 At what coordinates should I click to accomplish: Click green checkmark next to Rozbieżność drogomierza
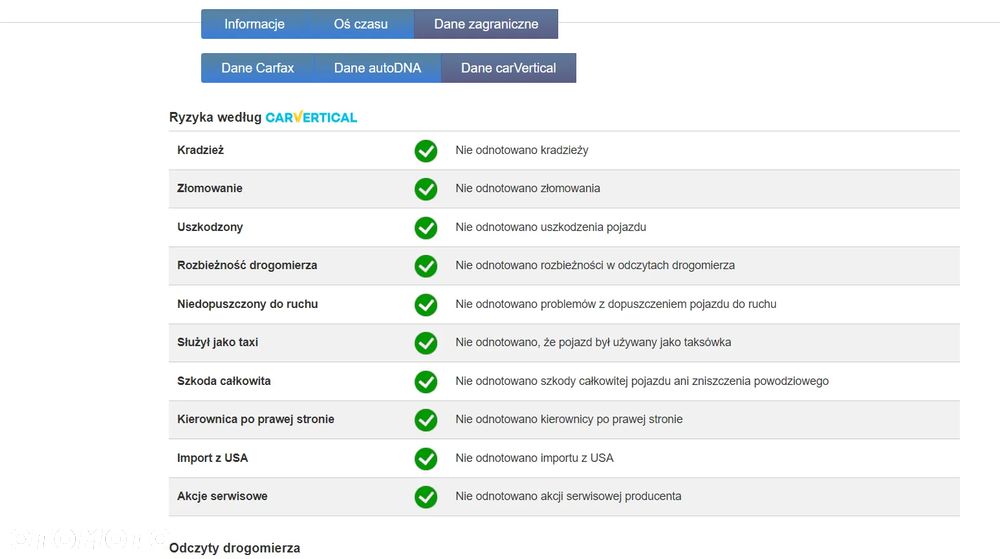pyautogui.click(x=426, y=266)
